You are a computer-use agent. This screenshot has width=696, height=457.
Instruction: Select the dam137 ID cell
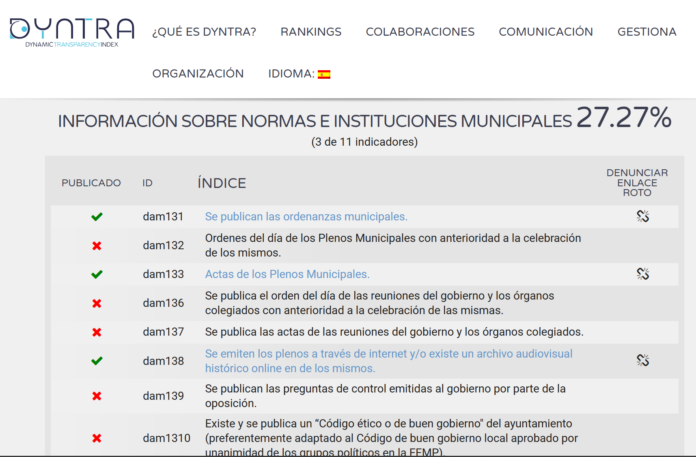coord(163,332)
